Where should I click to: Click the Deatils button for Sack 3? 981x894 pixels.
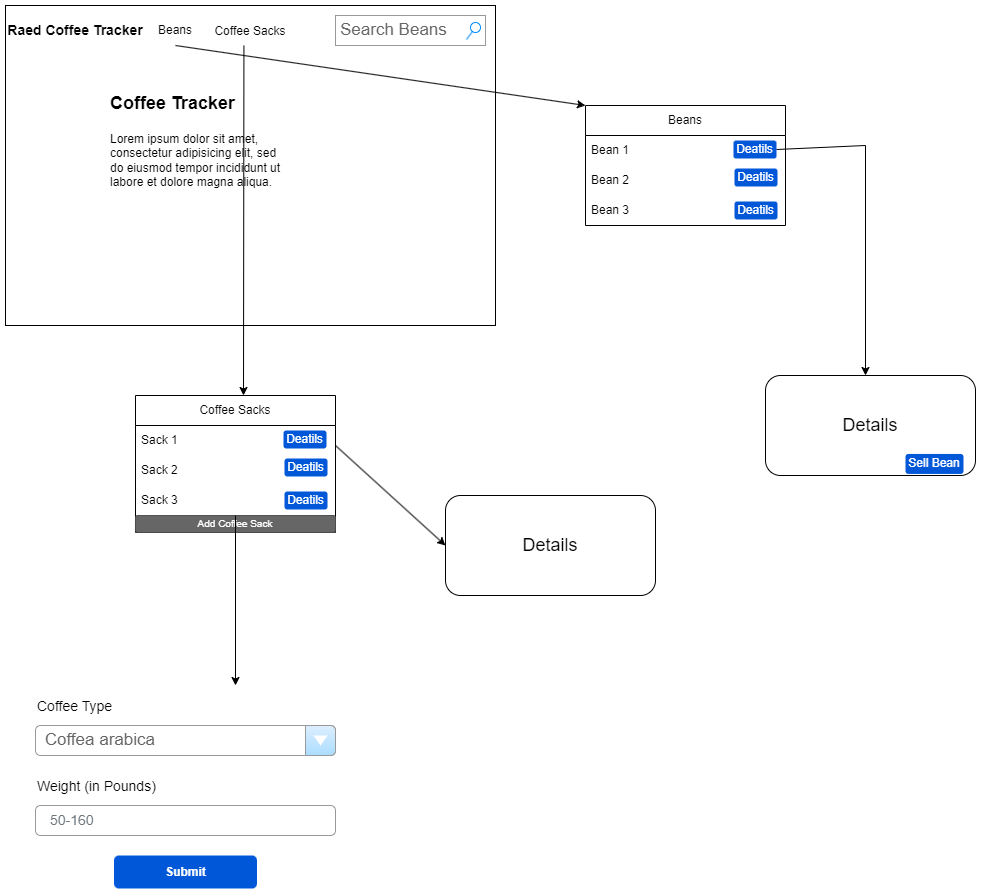point(305,499)
